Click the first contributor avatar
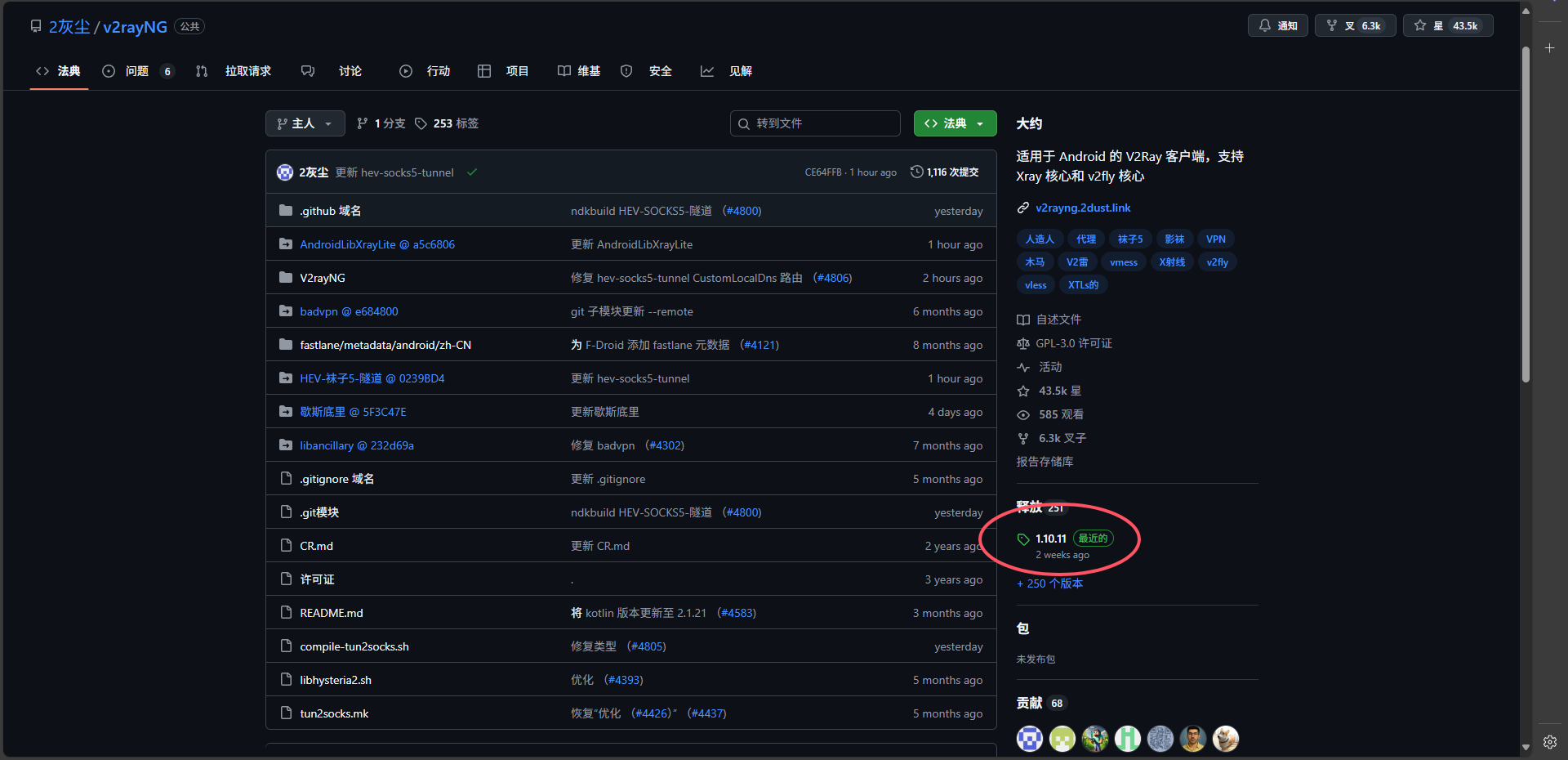1568x760 pixels. [x=1030, y=739]
